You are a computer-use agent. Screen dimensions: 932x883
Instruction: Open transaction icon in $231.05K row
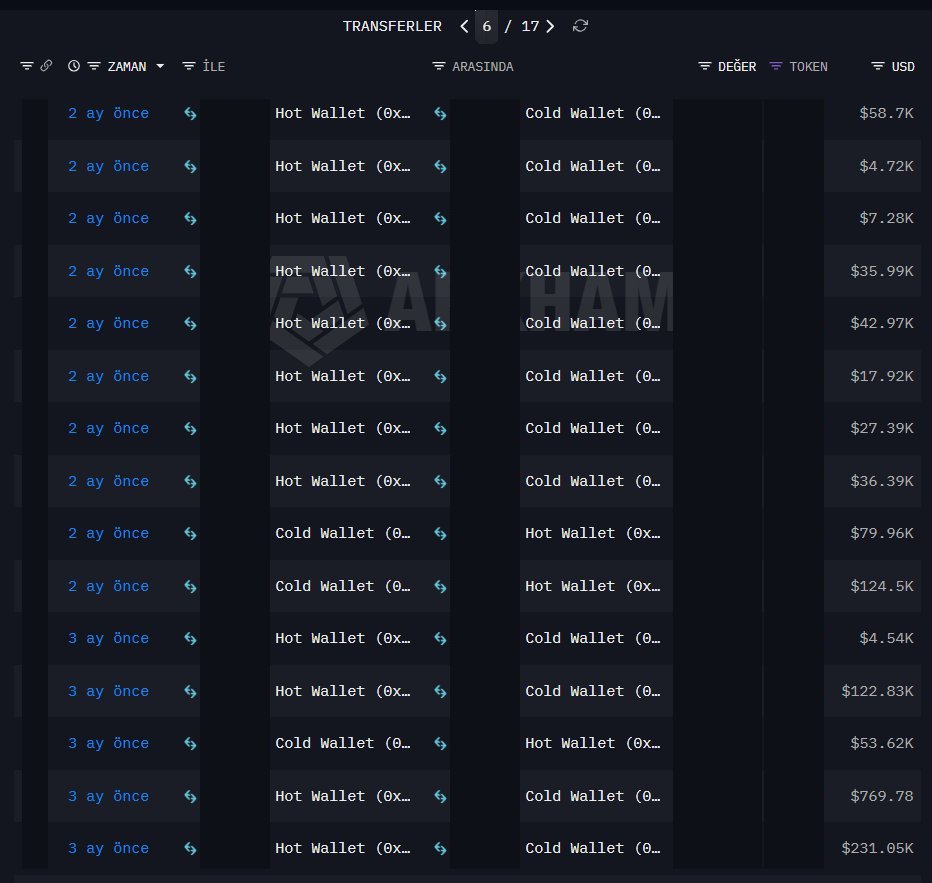[190, 849]
